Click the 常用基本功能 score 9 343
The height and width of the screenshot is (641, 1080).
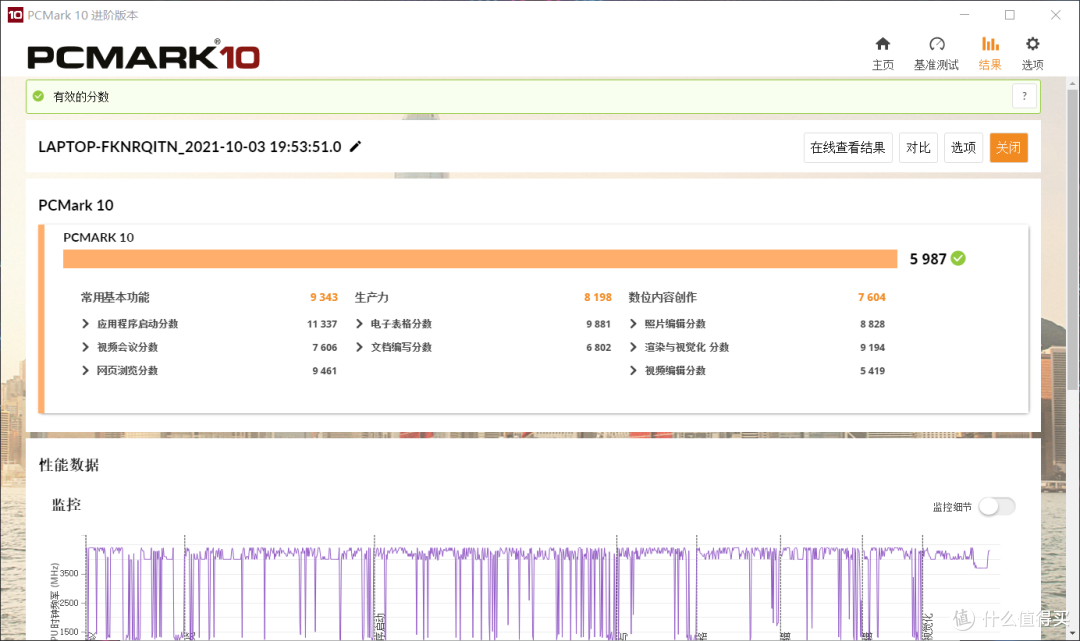(x=324, y=297)
